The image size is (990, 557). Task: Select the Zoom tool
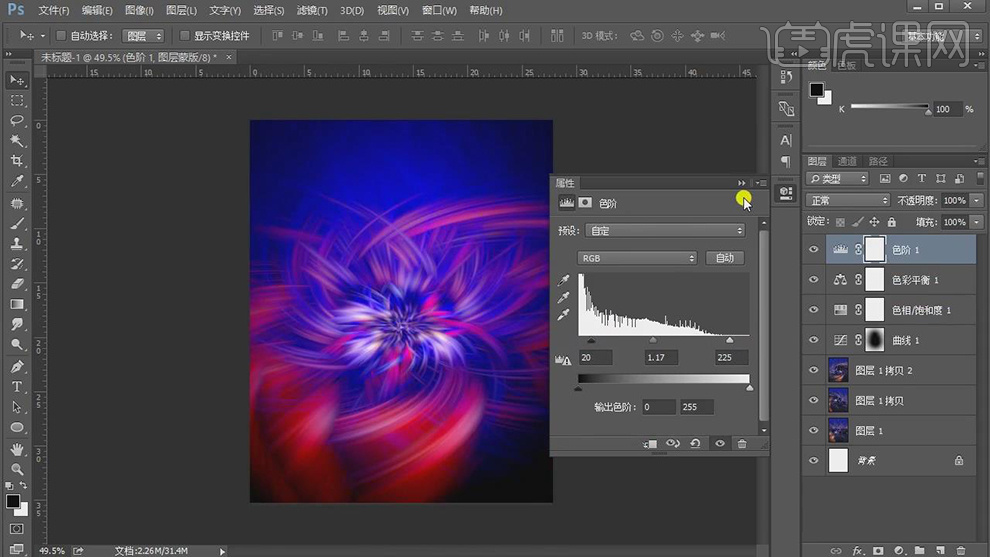pos(17,469)
